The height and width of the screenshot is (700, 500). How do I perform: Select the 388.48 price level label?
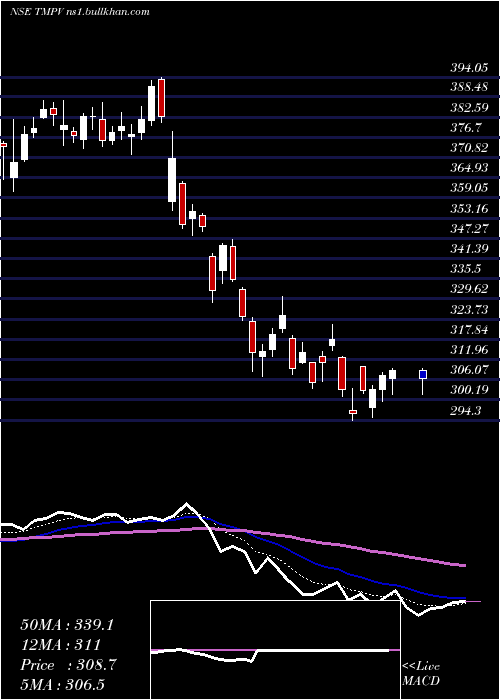coord(468,87)
